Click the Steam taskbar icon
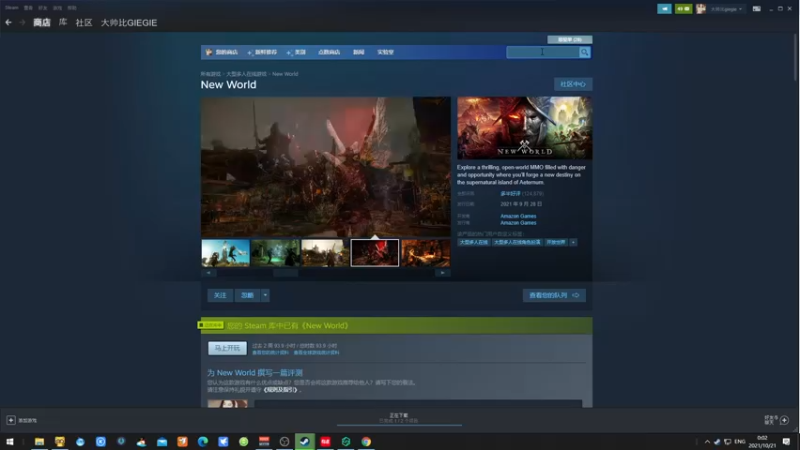This screenshot has width=800, height=450. coord(305,442)
